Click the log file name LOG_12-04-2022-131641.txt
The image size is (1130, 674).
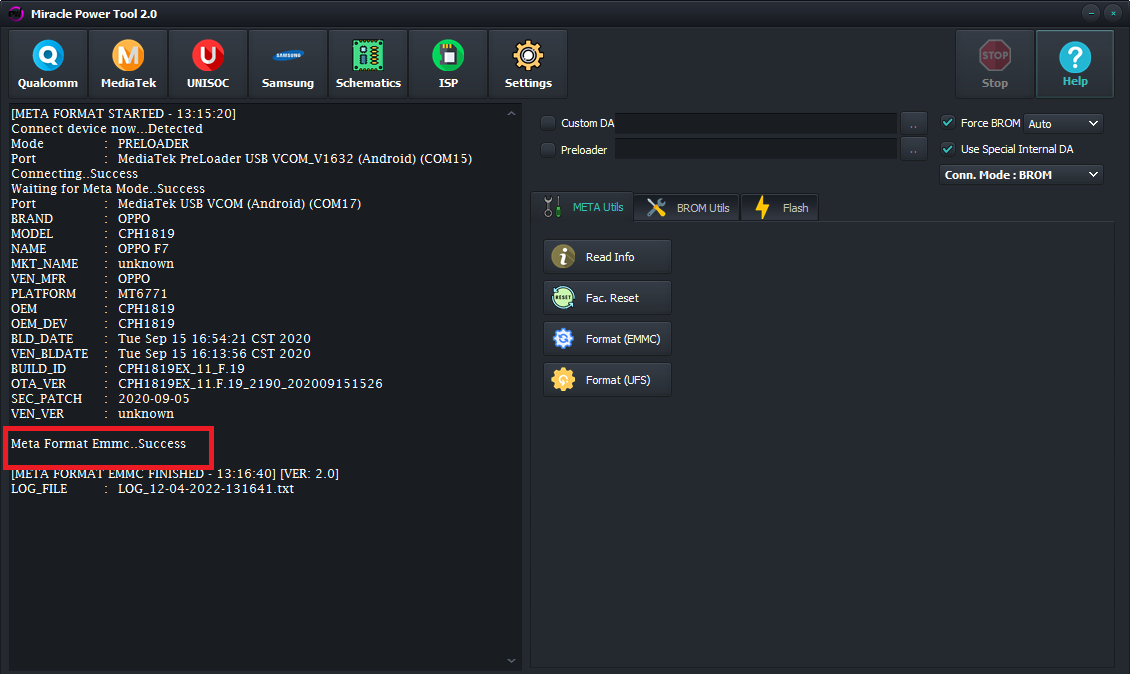206,489
